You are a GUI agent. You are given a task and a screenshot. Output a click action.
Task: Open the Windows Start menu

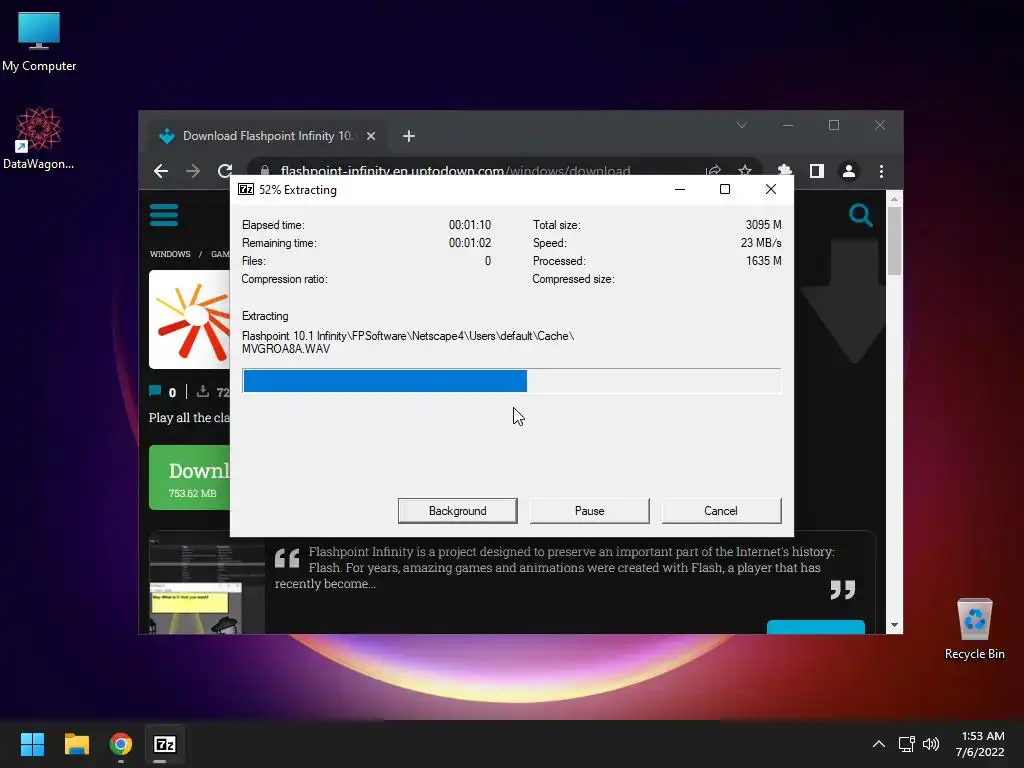click(32, 744)
